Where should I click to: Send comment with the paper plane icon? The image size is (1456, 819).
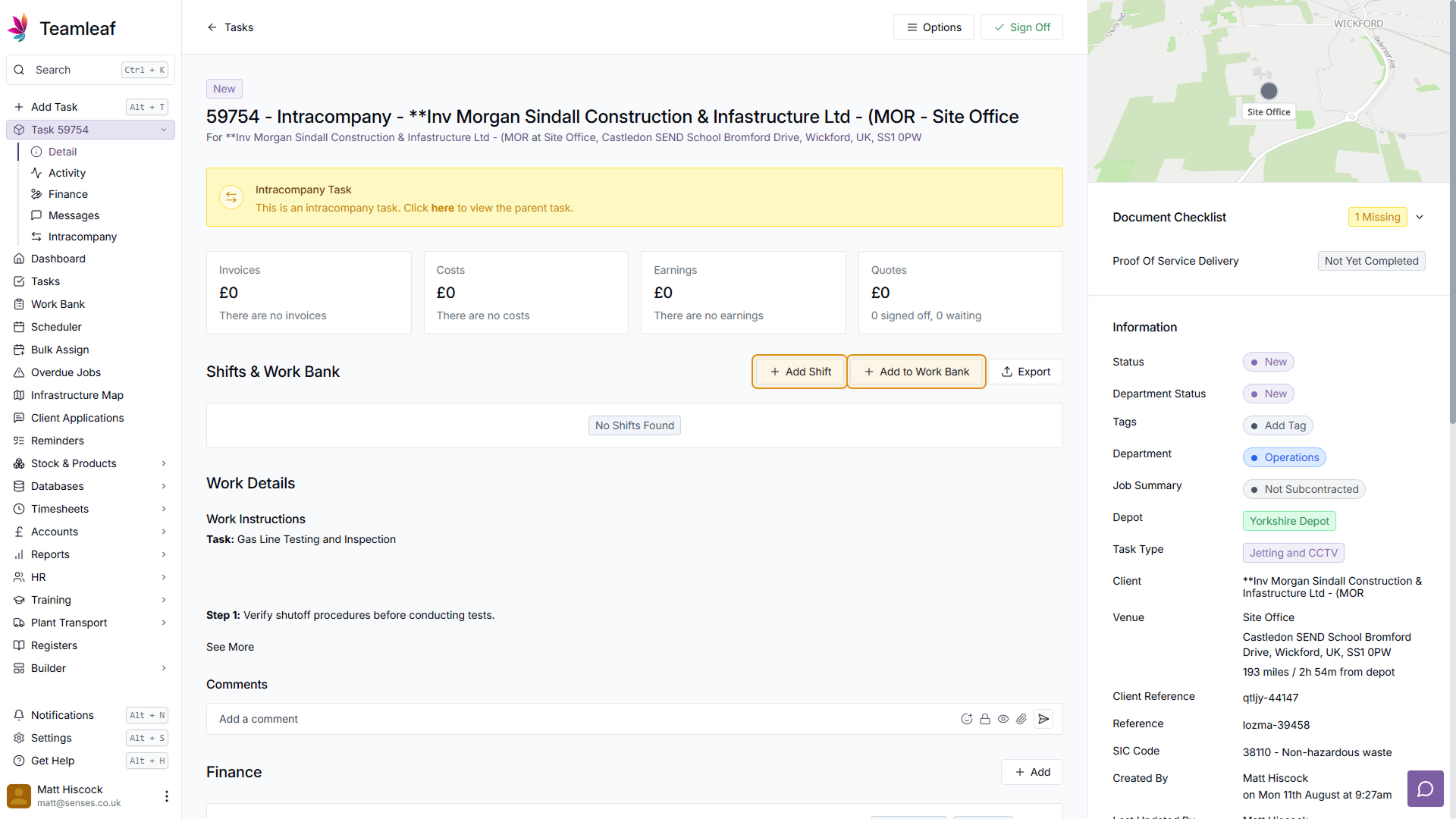tap(1043, 719)
